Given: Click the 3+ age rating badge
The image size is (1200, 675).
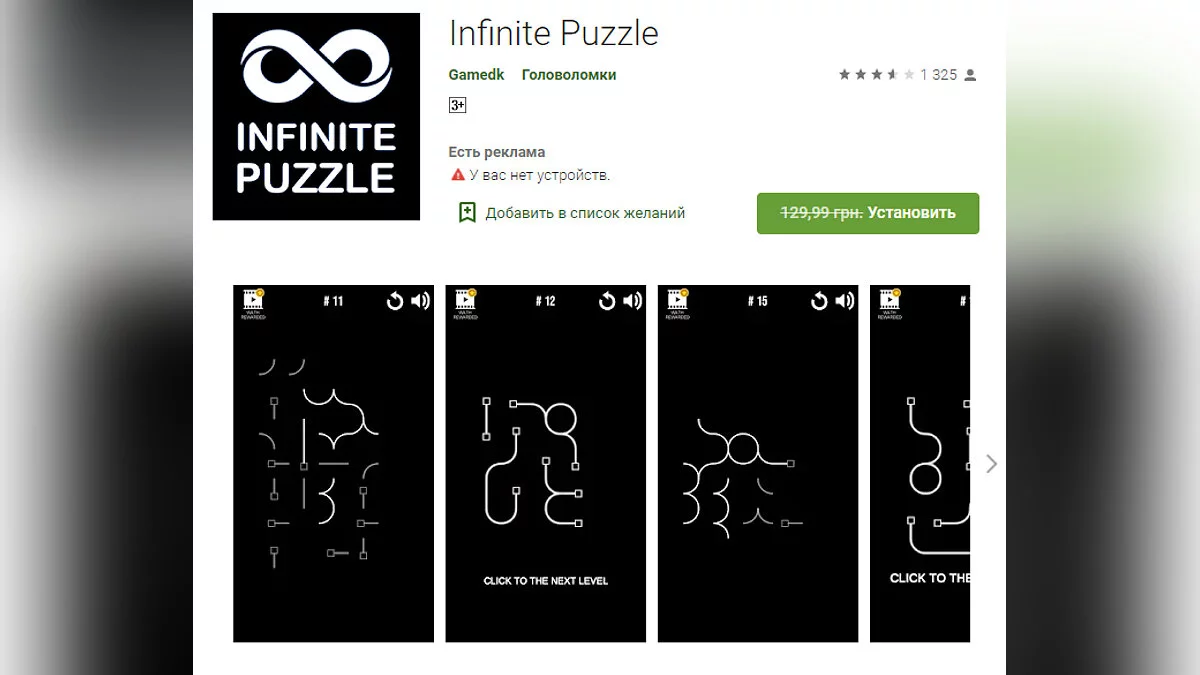Looking at the screenshot, I should 457,105.
